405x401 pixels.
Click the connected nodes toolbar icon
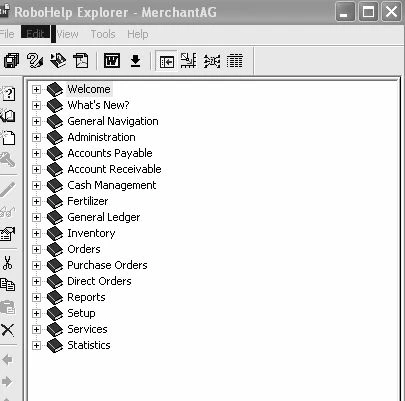(212, 61)
